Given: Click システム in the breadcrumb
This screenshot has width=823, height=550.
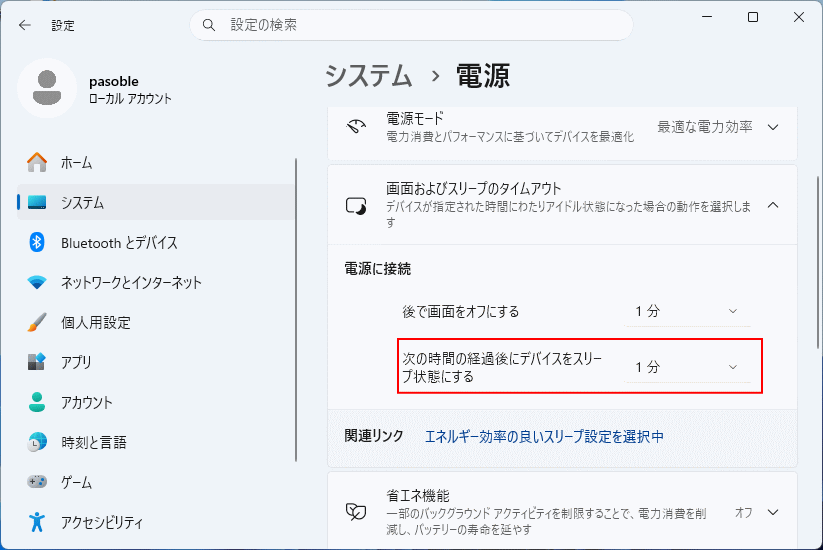Looking at the screenshot, I should (369, 76).
